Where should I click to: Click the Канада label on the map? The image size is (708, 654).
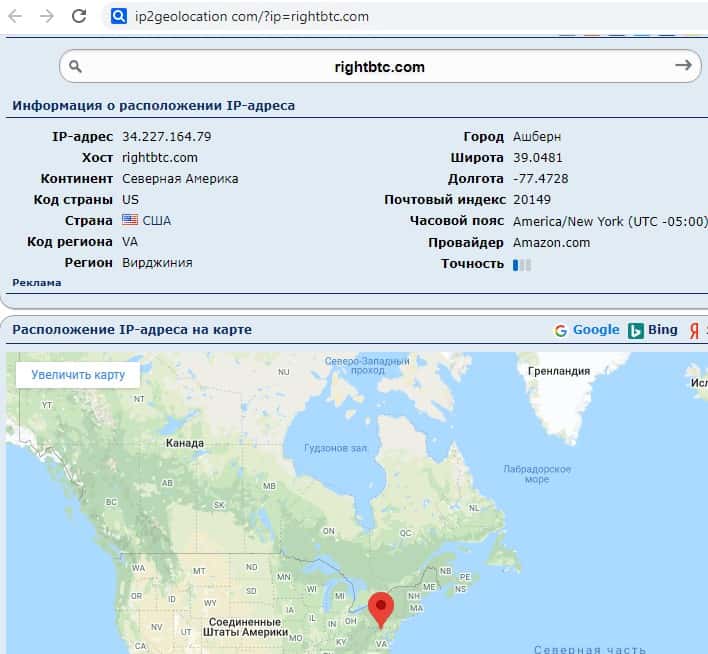point(185,443)
